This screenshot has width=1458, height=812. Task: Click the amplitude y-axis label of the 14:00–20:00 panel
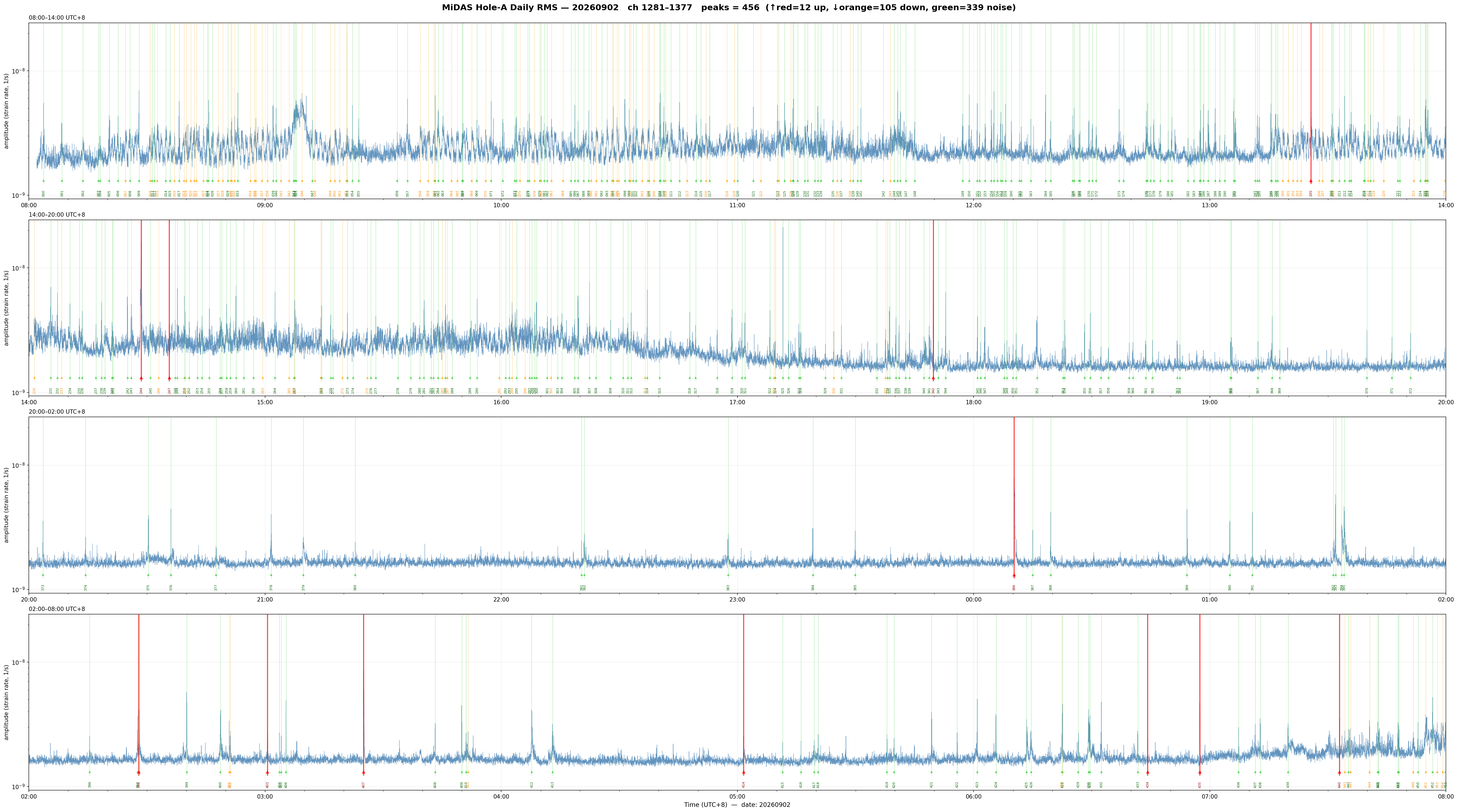coord(7,308)
